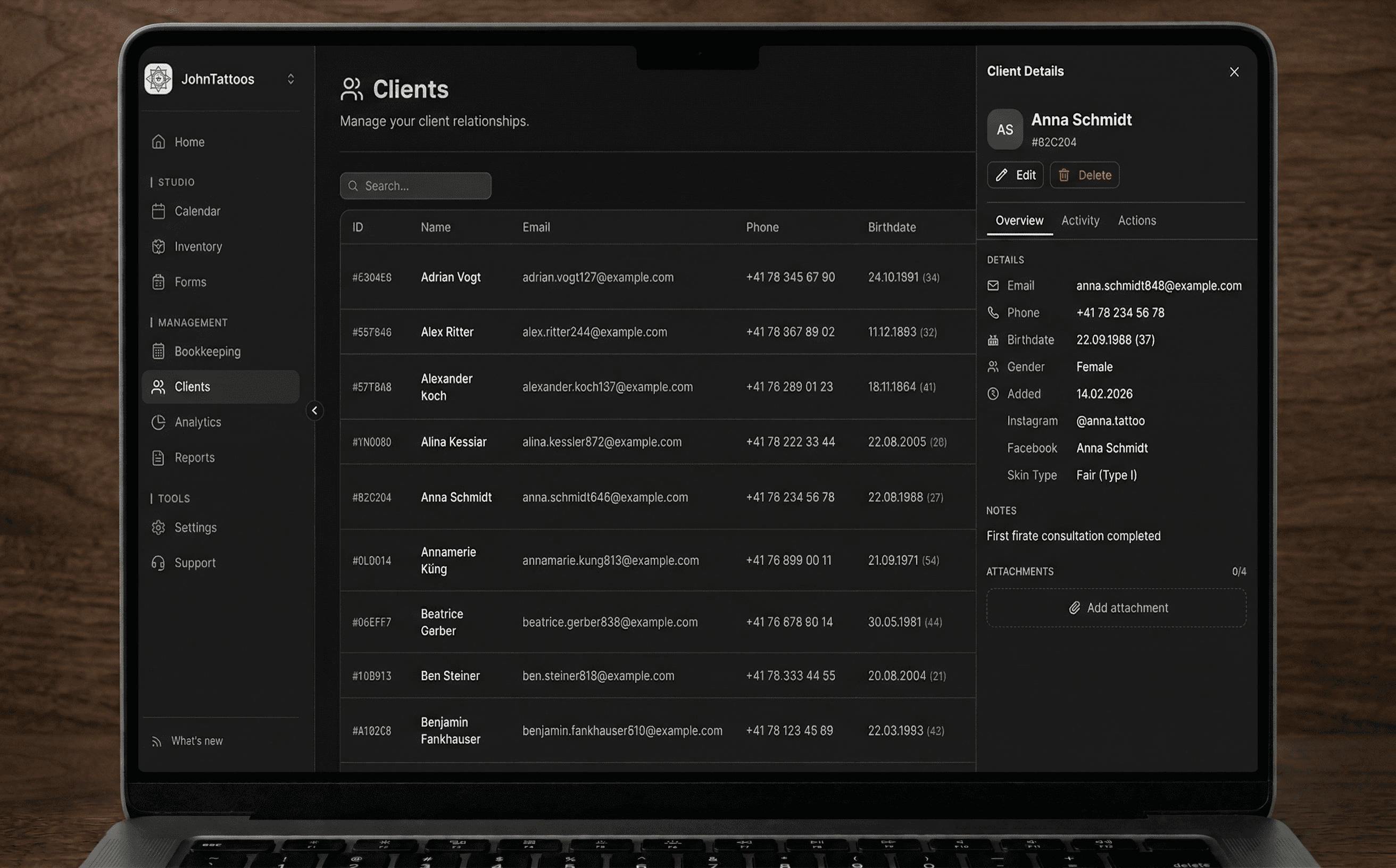This screenshot has height=868, width=1396.
Task: Click the Add attachment area
Action: 1116,607
